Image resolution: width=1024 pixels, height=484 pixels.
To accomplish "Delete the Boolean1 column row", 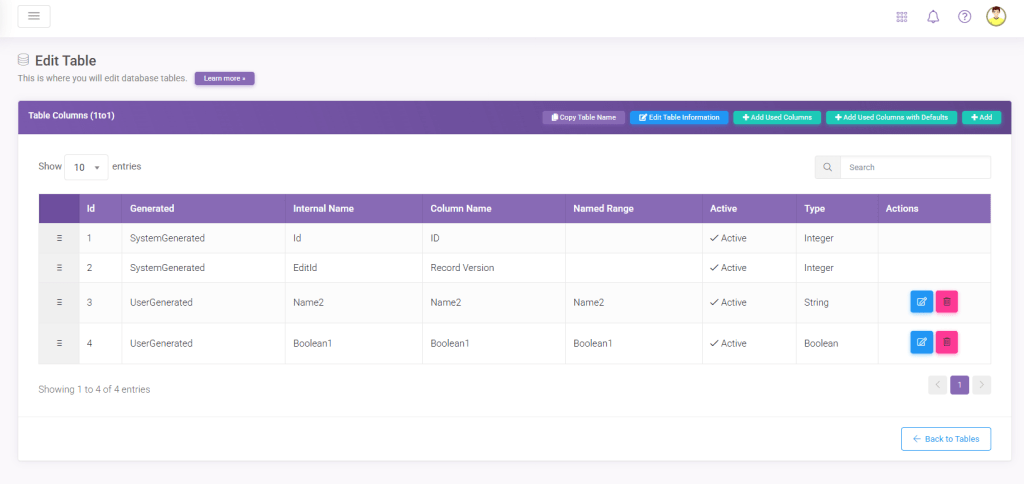I will (946, 343).
